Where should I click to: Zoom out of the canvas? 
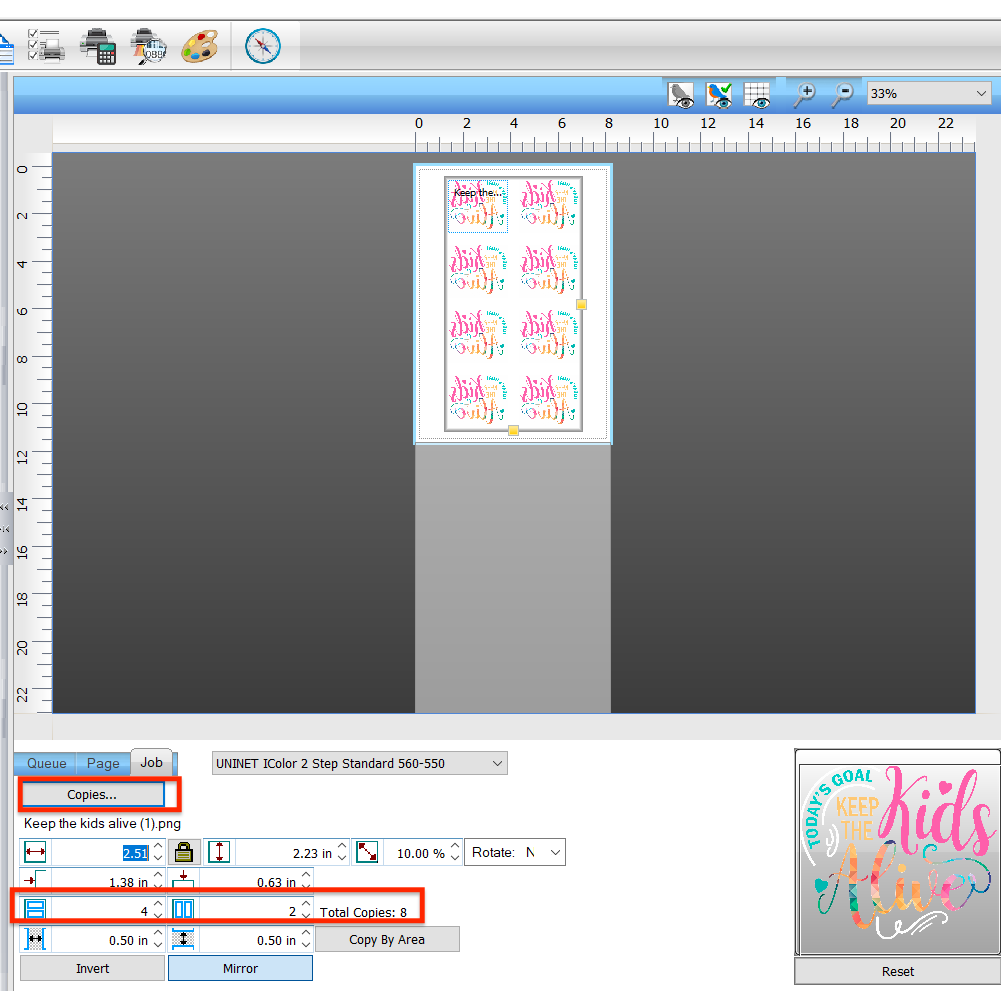coord(843,93)
